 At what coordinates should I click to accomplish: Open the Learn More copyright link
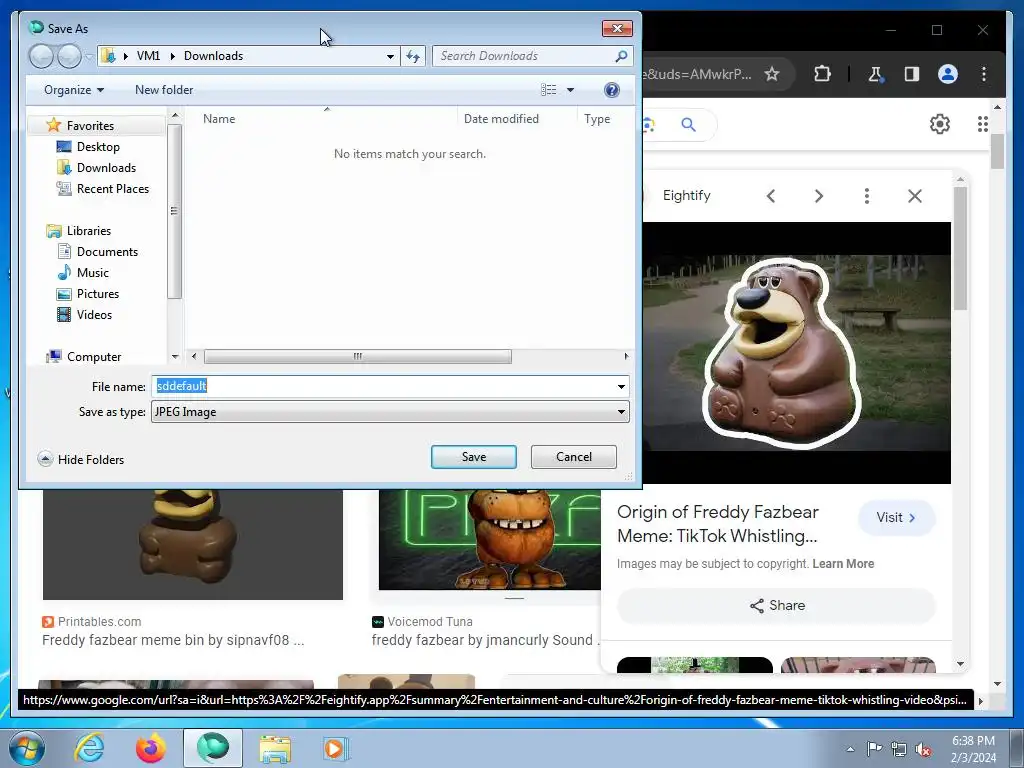point(843,564)
